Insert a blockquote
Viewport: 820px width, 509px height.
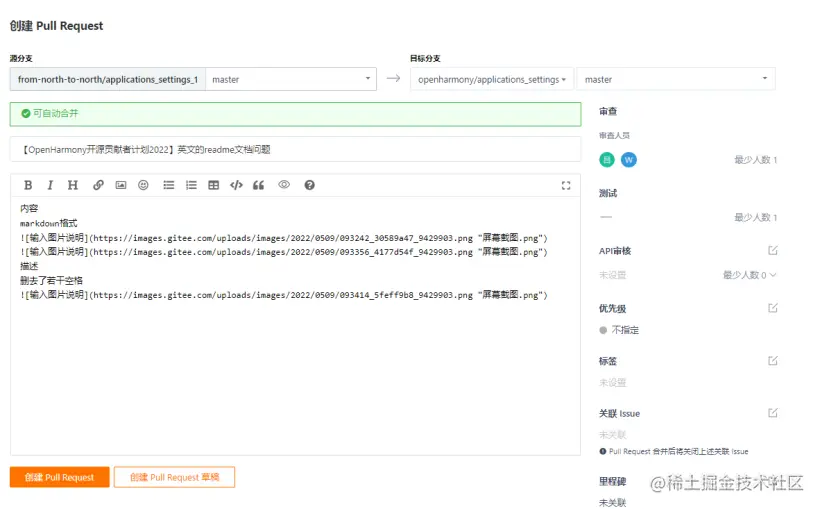tap(258, 185)
